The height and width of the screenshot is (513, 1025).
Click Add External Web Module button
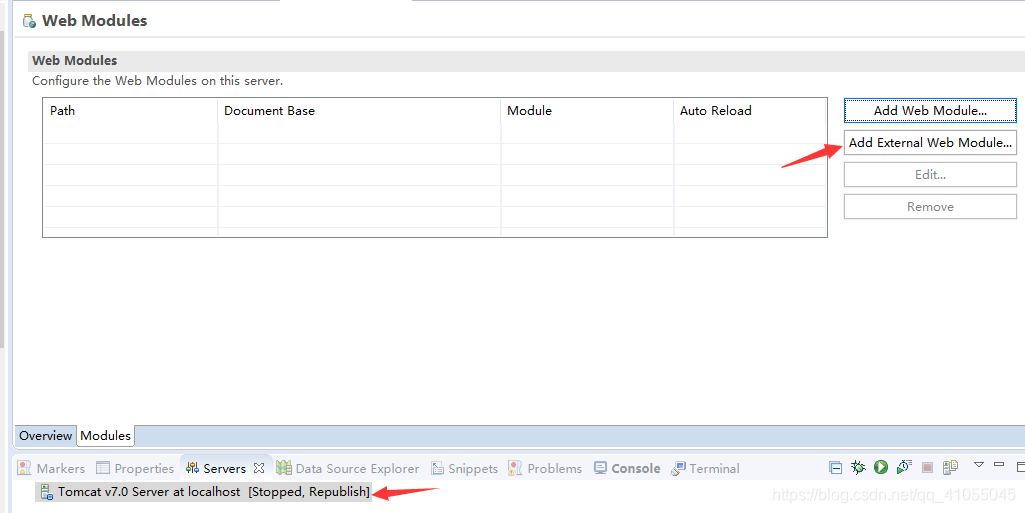click(x=930, y=142)
